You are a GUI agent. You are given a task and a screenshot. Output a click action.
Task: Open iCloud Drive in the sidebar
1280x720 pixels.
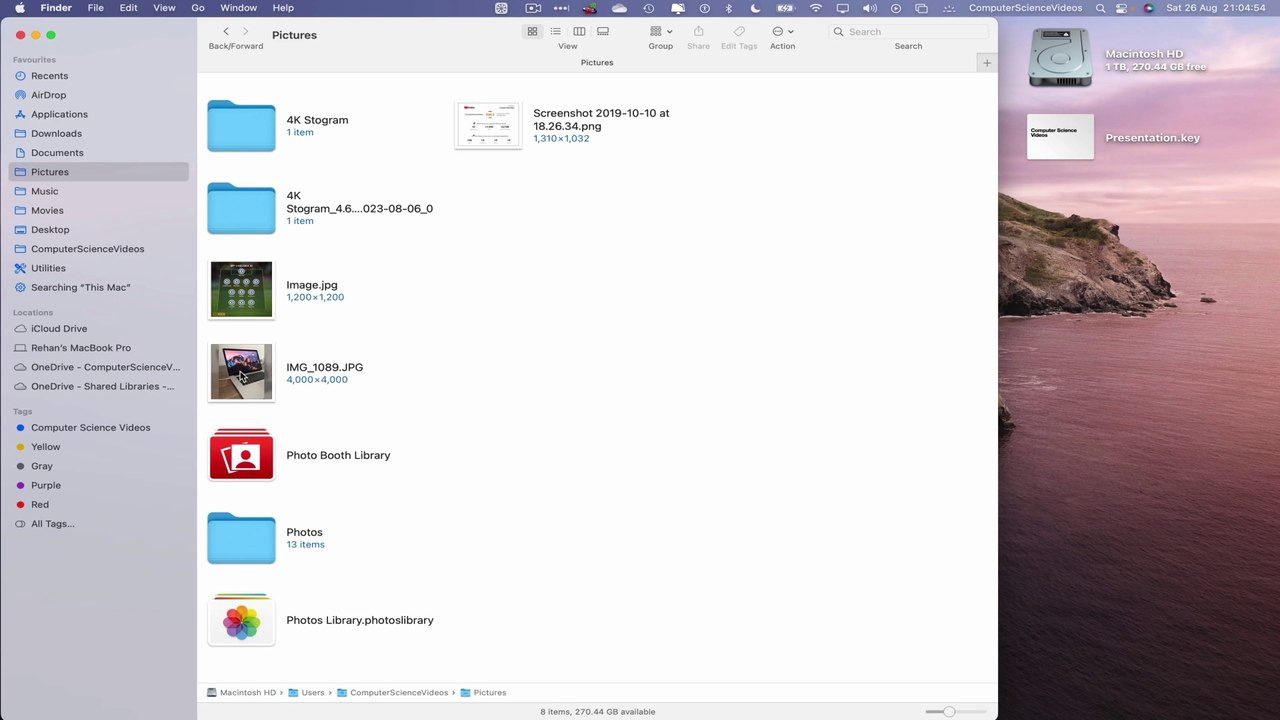pyautogui.click(x=98, y=328)
